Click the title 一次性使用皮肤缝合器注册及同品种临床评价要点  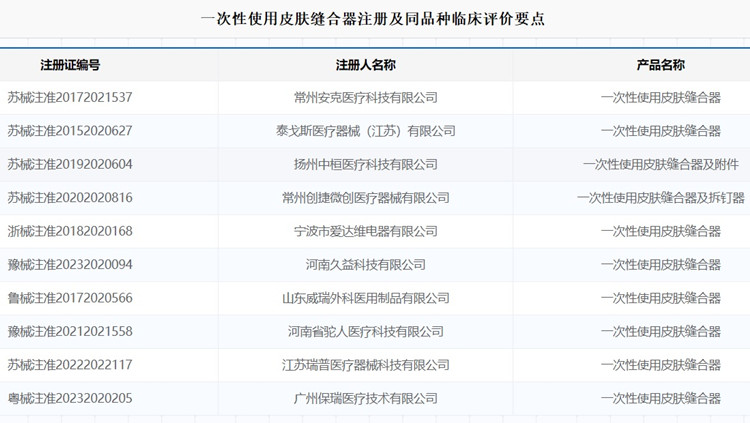(x=374, y=19)
